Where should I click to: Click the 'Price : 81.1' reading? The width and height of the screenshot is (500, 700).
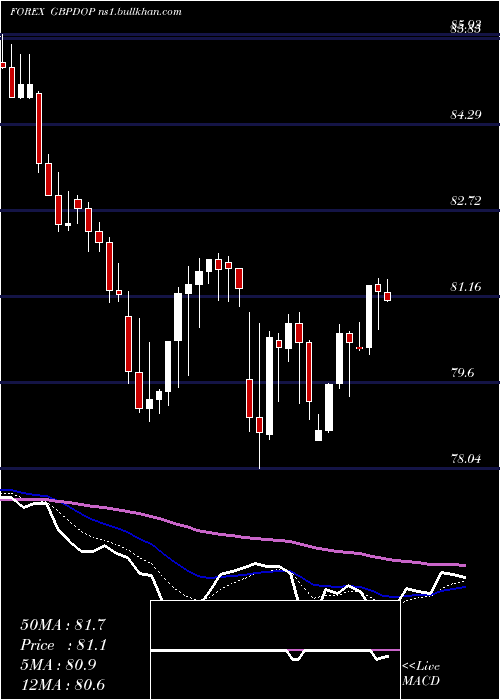[63, 645]
